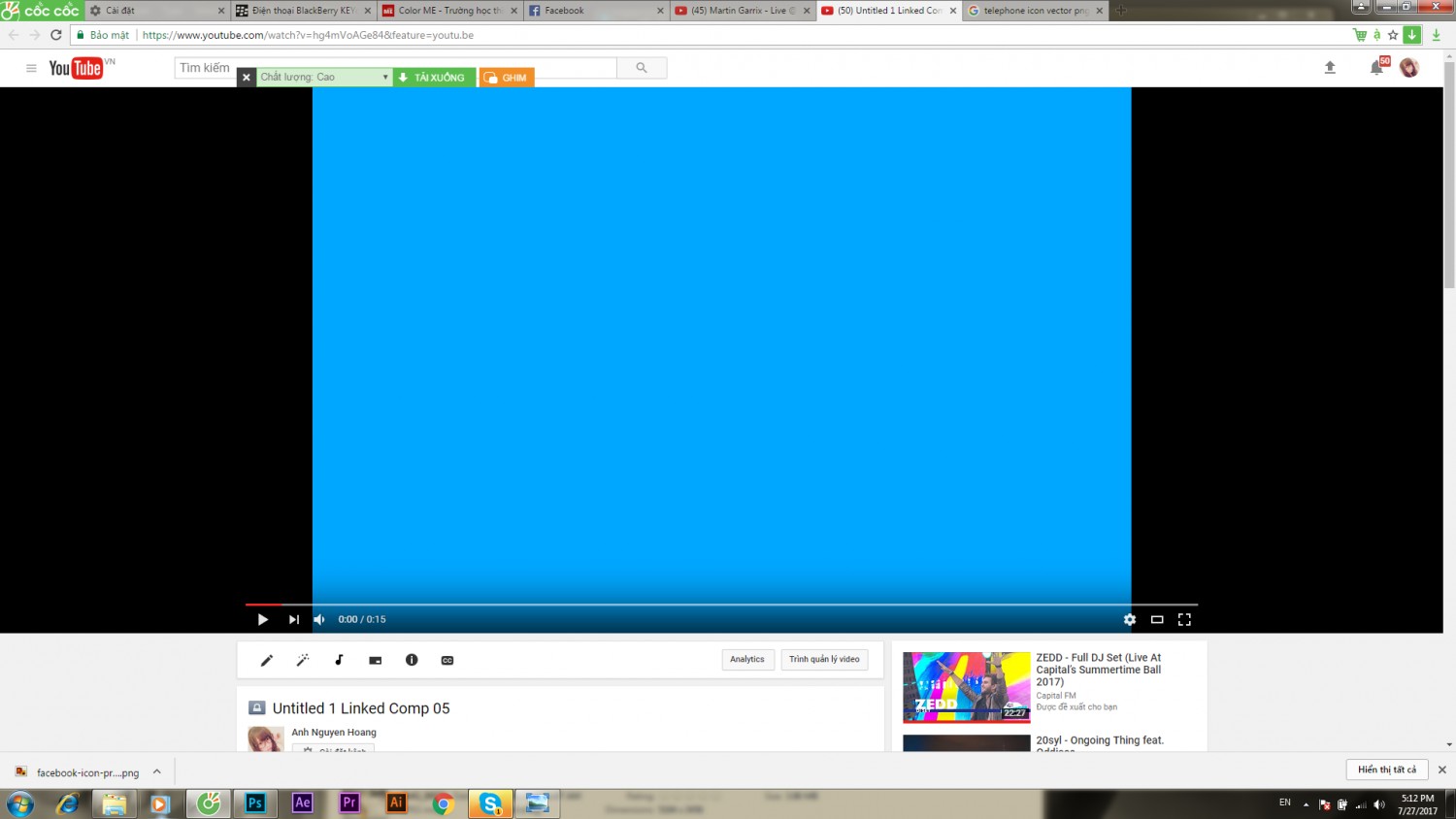This screenshot has width=1456, height=819.
Task: Open the ZEDD - Full DJ Set title link
Action: [1099, 670]
